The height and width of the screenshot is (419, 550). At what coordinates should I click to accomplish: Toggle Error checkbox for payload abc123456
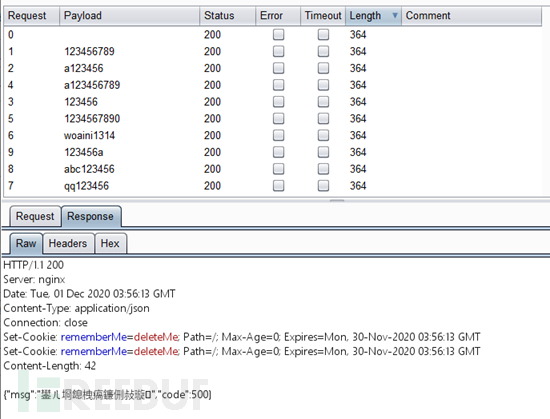tap(279, 169)
